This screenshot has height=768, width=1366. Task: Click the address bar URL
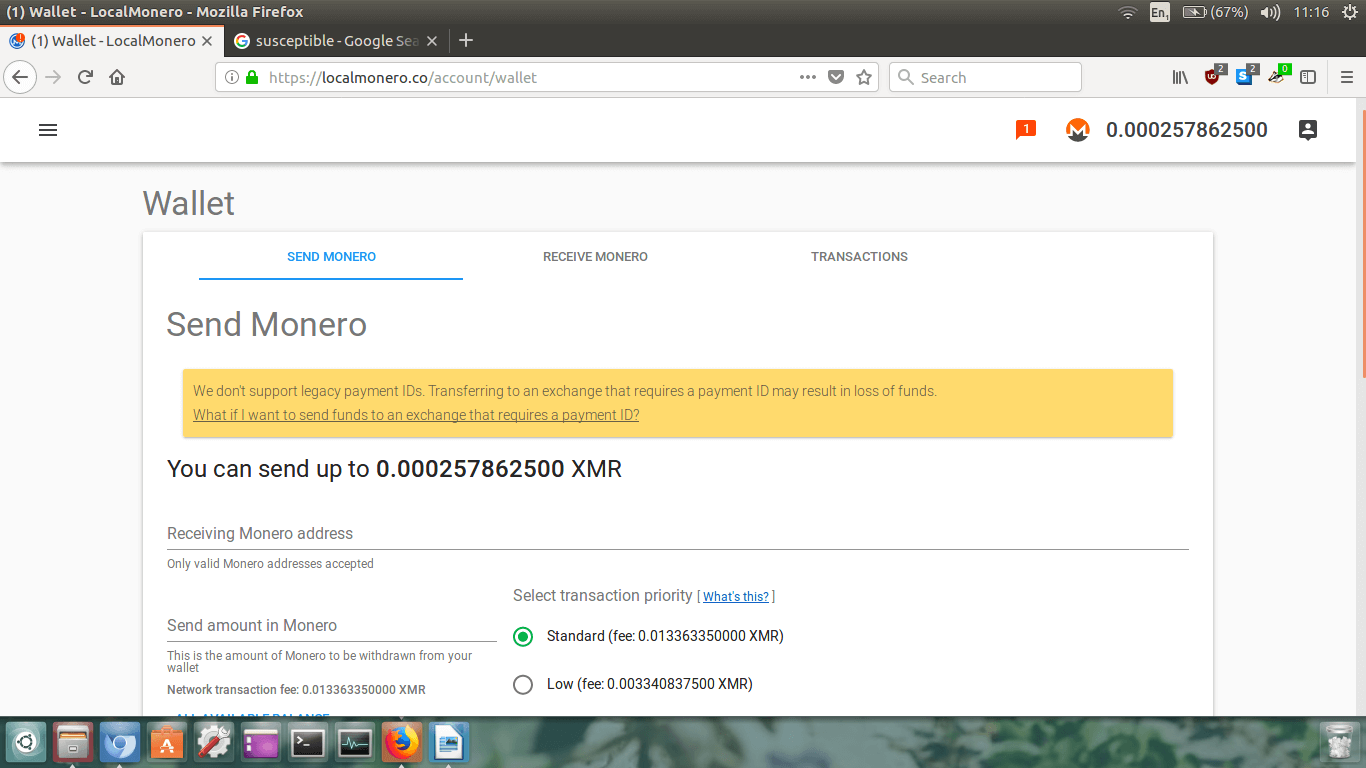click(x=403, y=77)
